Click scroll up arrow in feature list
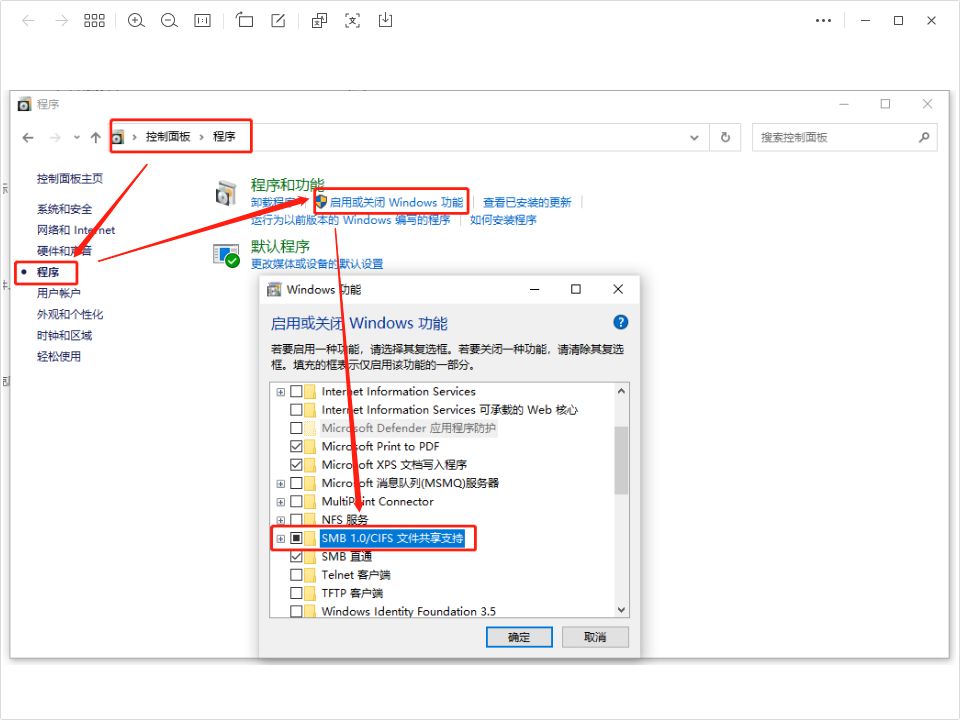The width and height of the screenshot is (960, 720). [621, 391]
